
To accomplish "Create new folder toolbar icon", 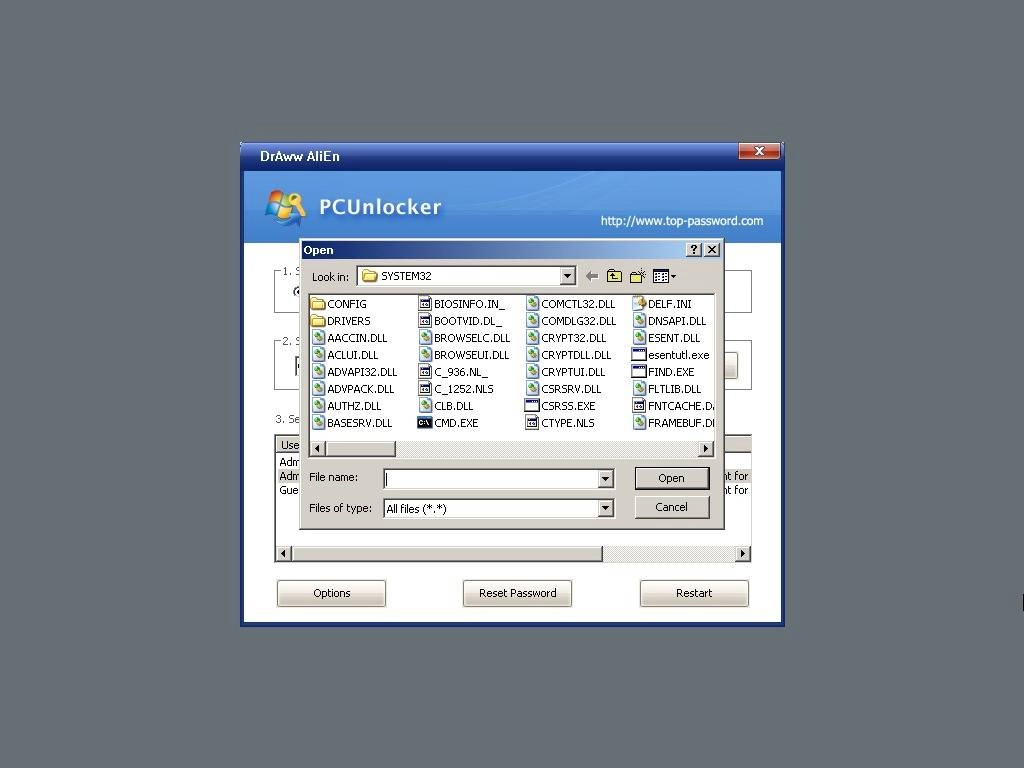I will 637,276.
